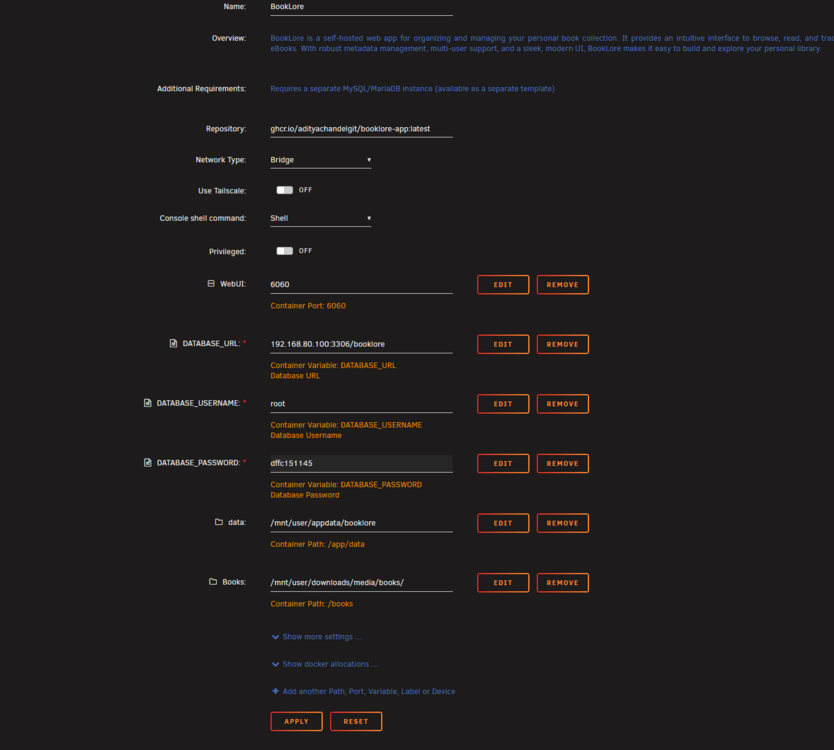
Task: Edit the DATABASE_USERNAME variable
Action: click(x=503, y=404)
